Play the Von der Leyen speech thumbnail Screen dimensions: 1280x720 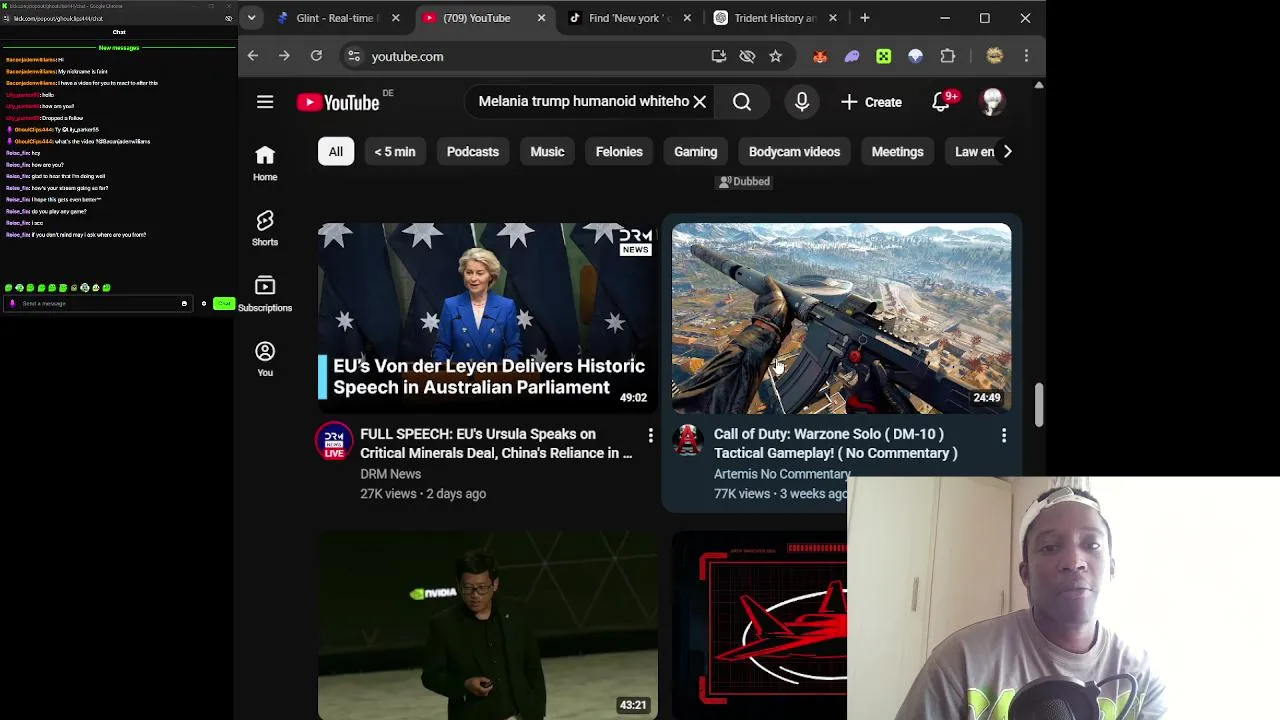pos(488,318)
